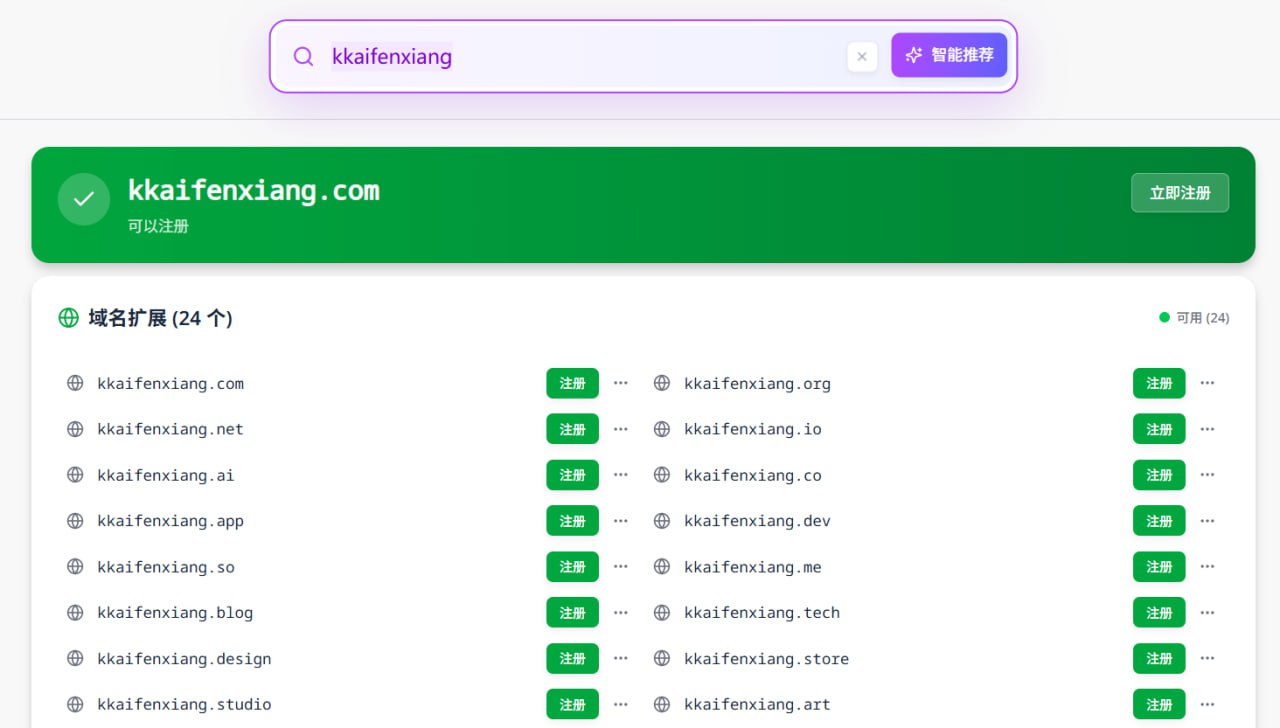Viewport: 1280px width, 728px height.
Task: Click globe icon next to kkaifenxiang.blog
Action: point(75,613)
